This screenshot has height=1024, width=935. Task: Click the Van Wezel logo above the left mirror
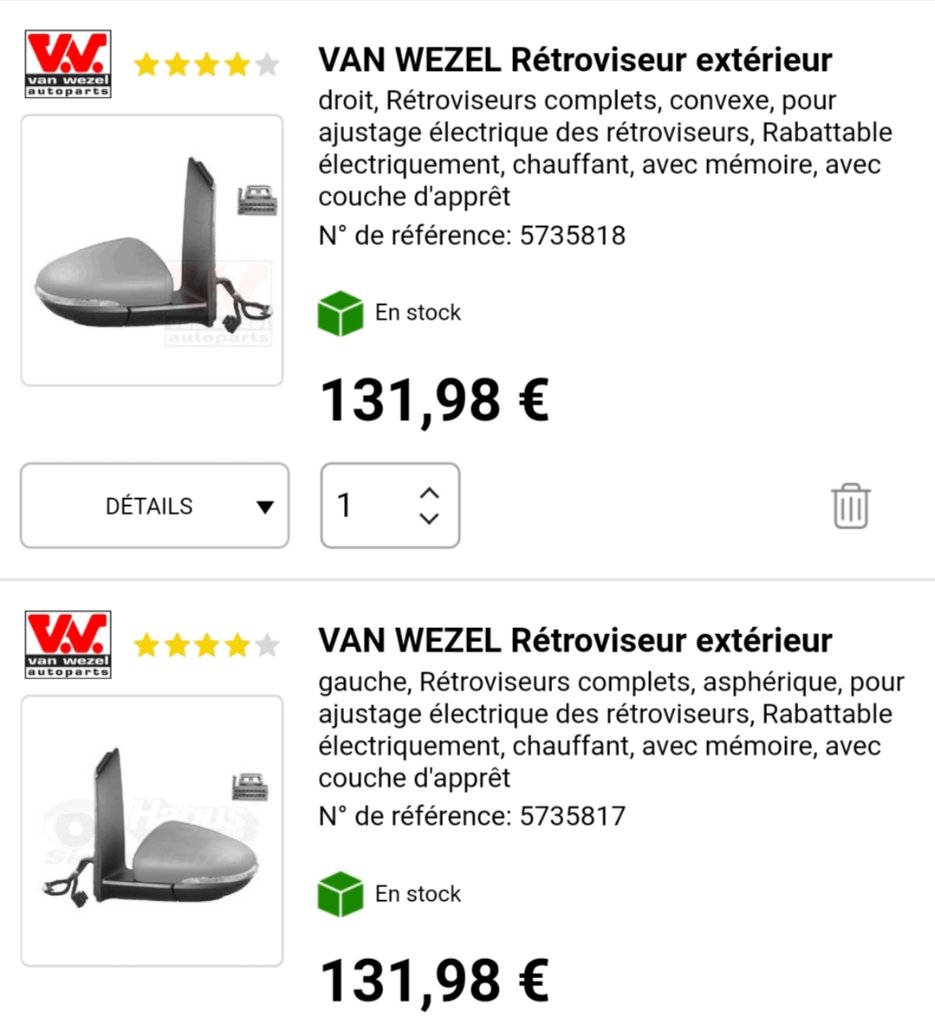coord(68,645)
